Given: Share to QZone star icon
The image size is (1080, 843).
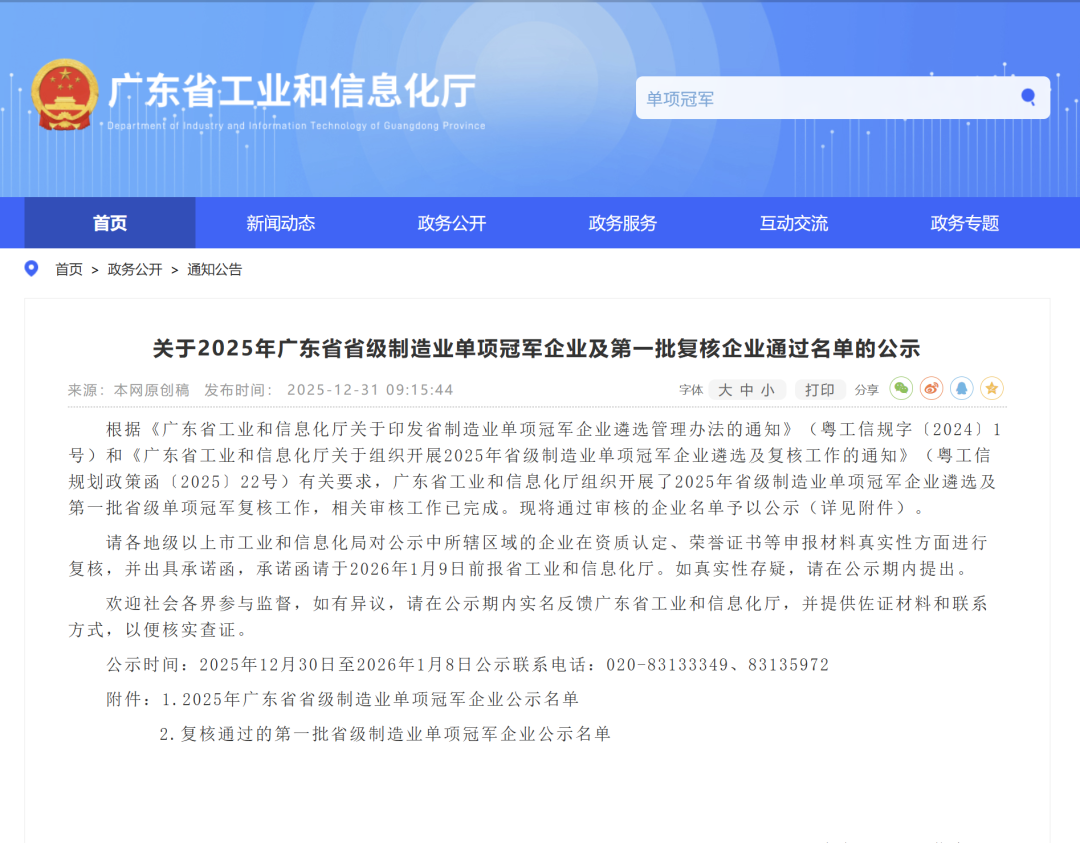Looking at the screenshot, I should click(x=992, y=389).
